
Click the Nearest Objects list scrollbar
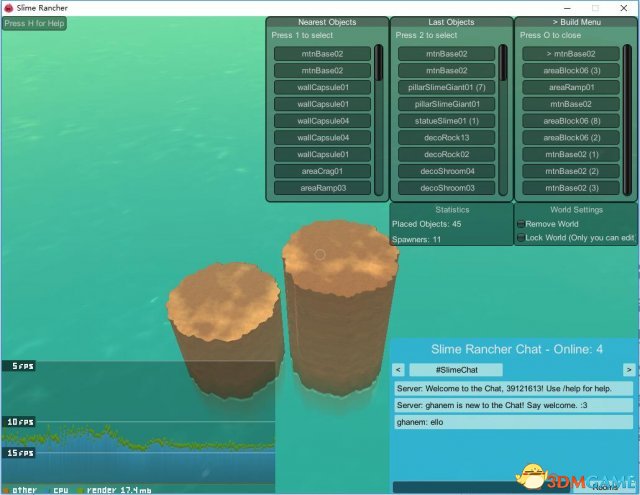[379, 120]
